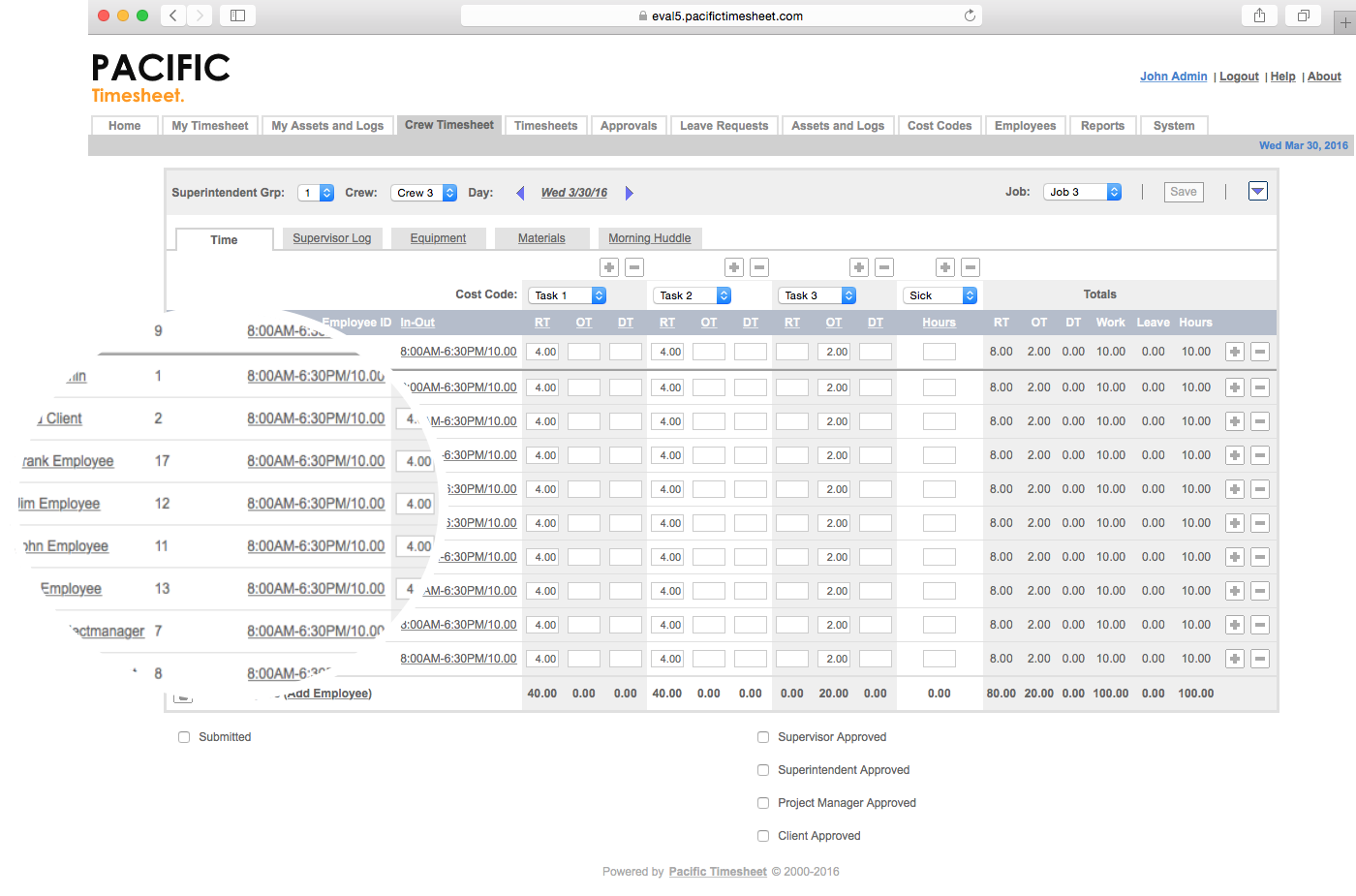1356x896 pixels.
Task: Open the blue triangle options menu beside Save
Action: click(1258, 192)
